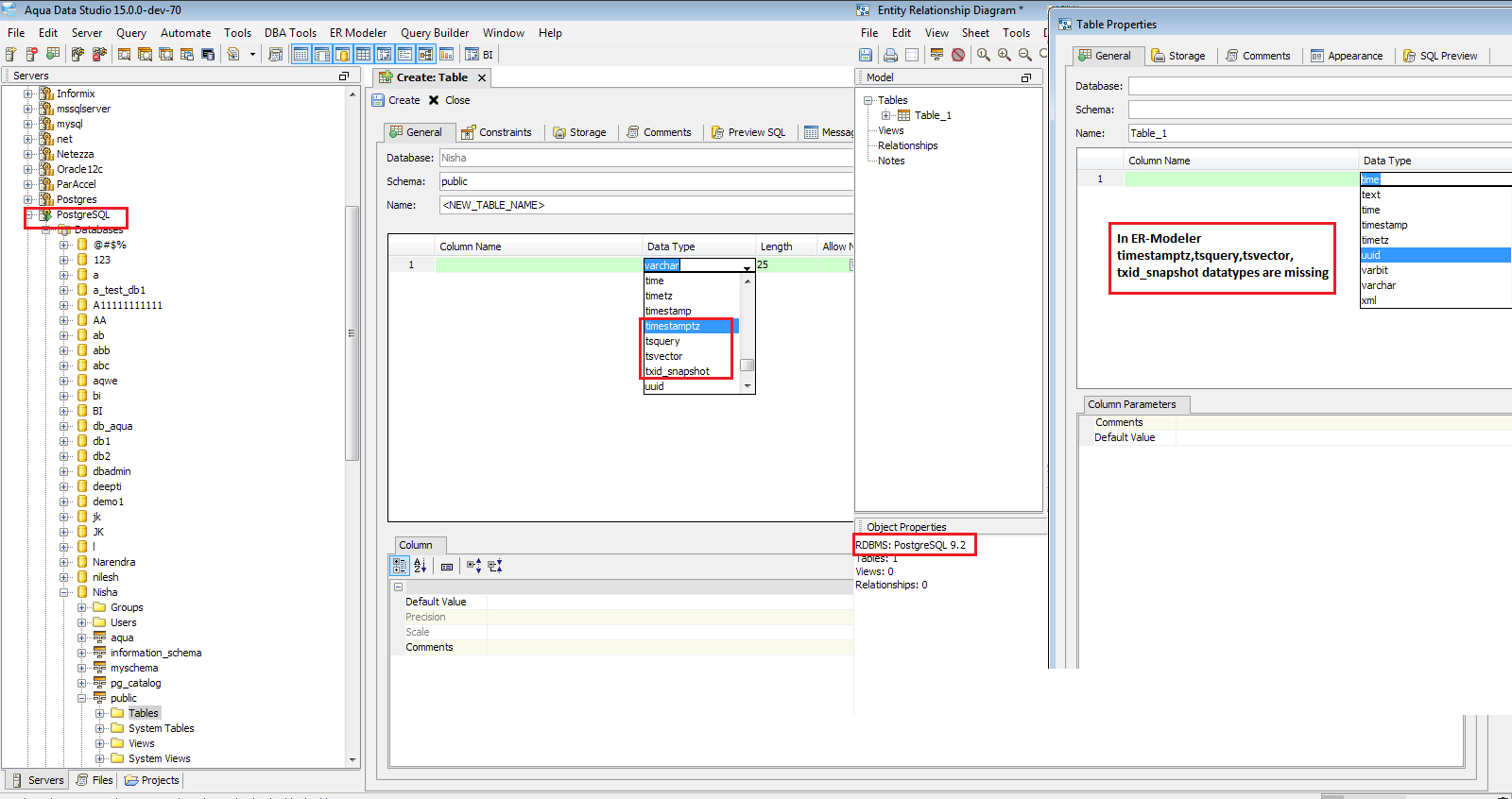Click the Name field with Table_1

coord(1320,133)
